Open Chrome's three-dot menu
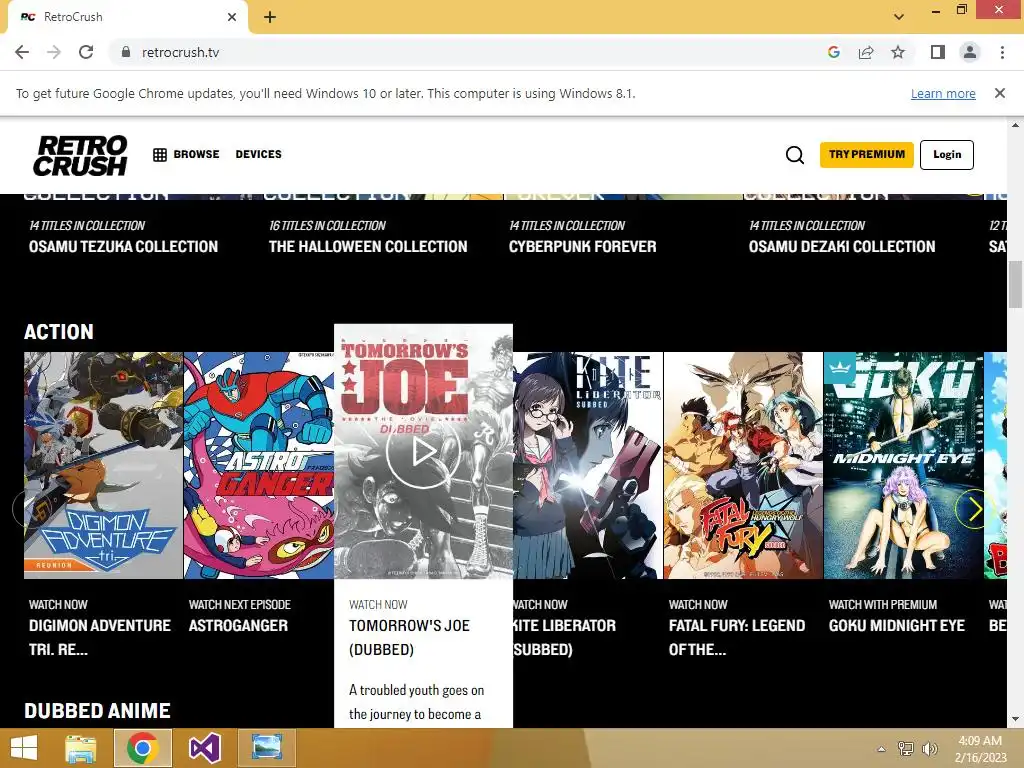The width and height of the screenshot is (1024, 768). pos(1002,52)
